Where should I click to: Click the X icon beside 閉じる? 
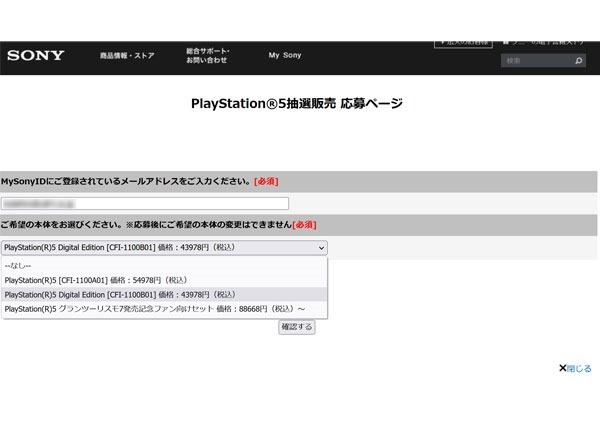pyautogui.click(x=562, y=368)
